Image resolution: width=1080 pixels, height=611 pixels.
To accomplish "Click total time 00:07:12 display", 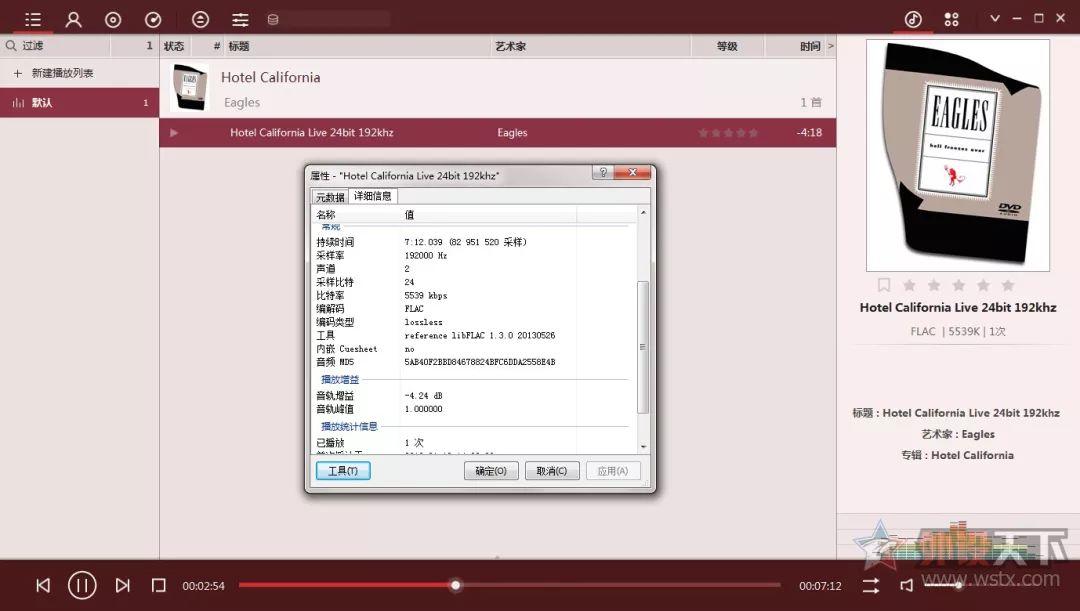I will [820, 586].
